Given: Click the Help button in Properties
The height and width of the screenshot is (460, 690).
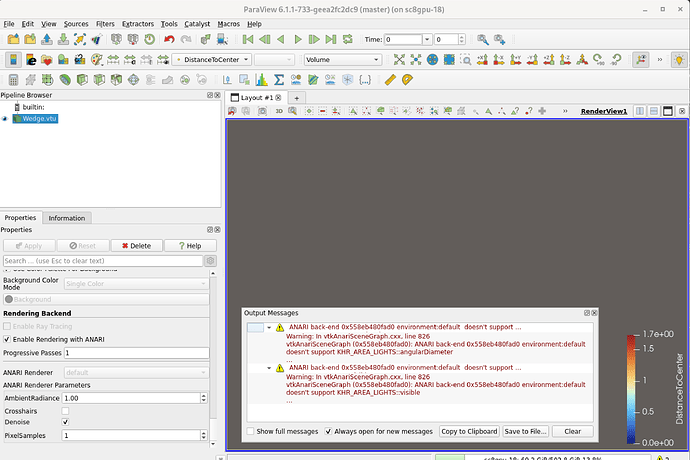Looking at the screenshot, I should [x=190, y=246].
